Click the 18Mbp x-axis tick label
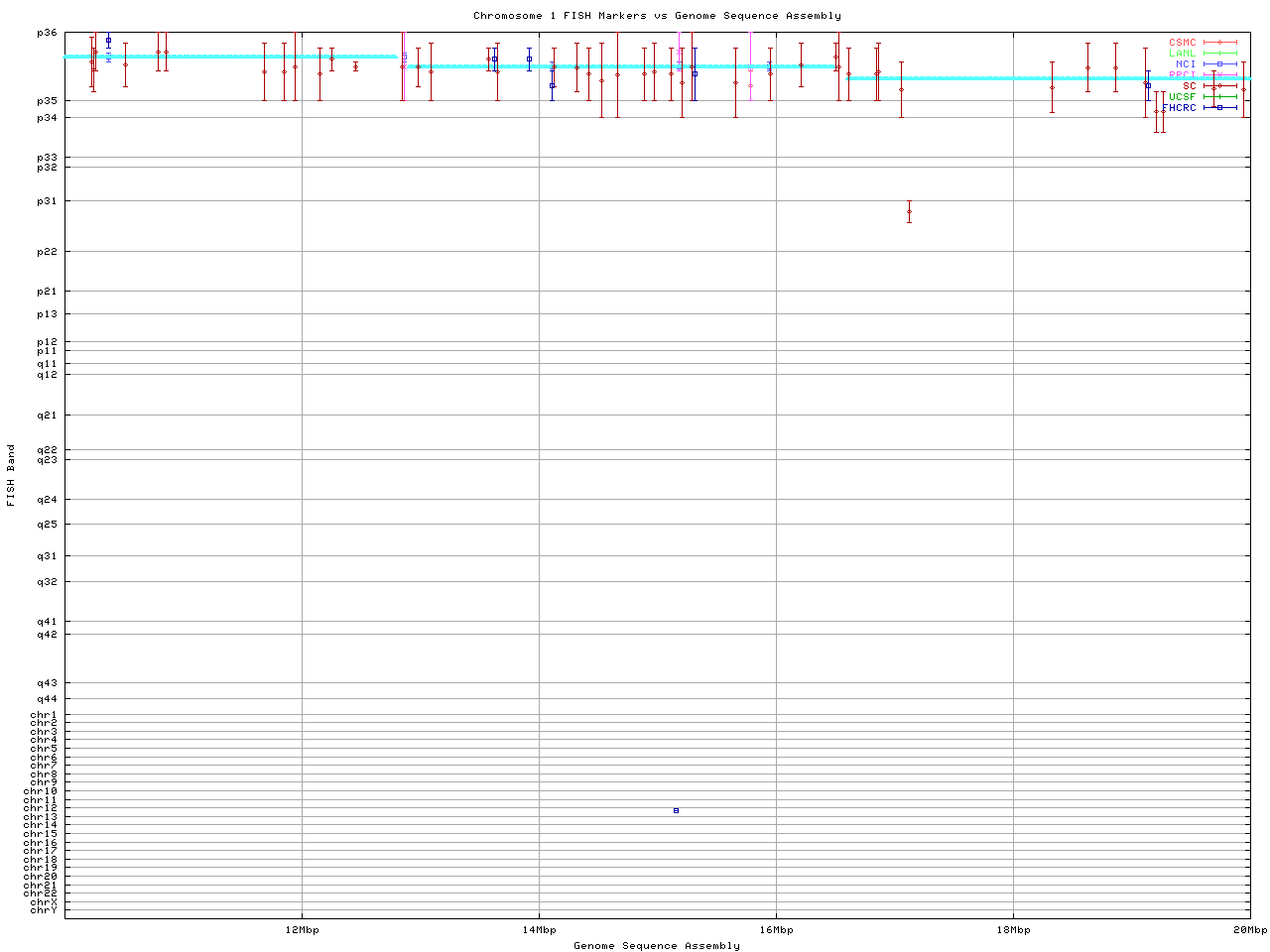 click(x=1013, y=930)
